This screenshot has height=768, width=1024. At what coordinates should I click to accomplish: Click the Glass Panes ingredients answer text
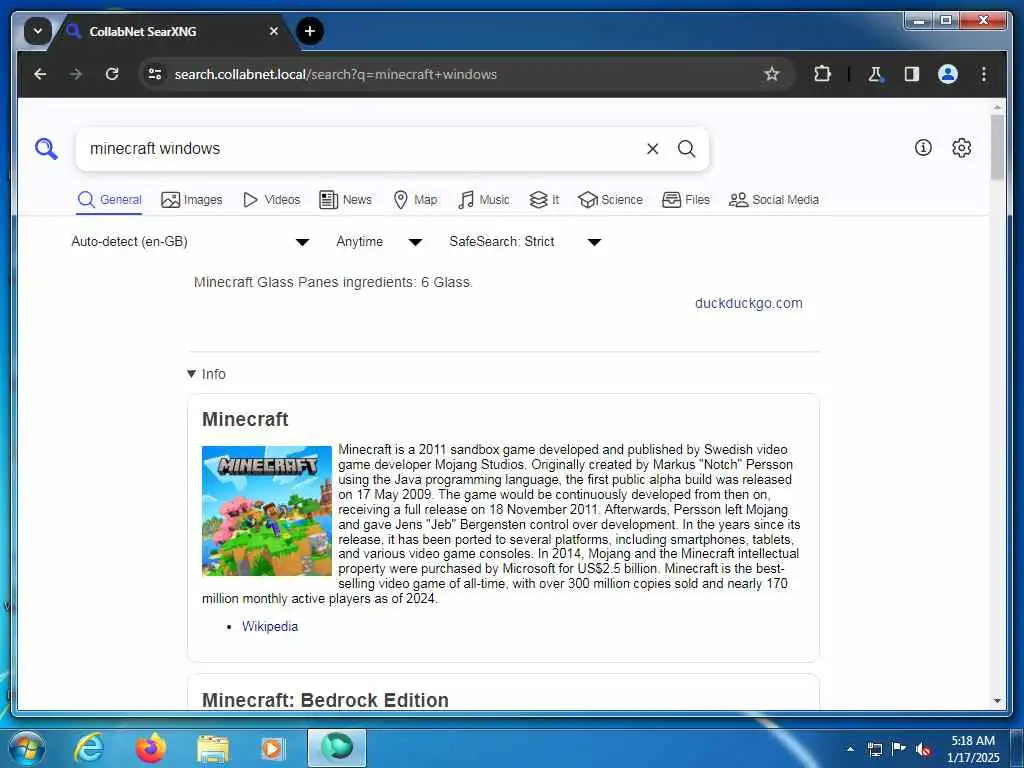[x=333, y=282]
